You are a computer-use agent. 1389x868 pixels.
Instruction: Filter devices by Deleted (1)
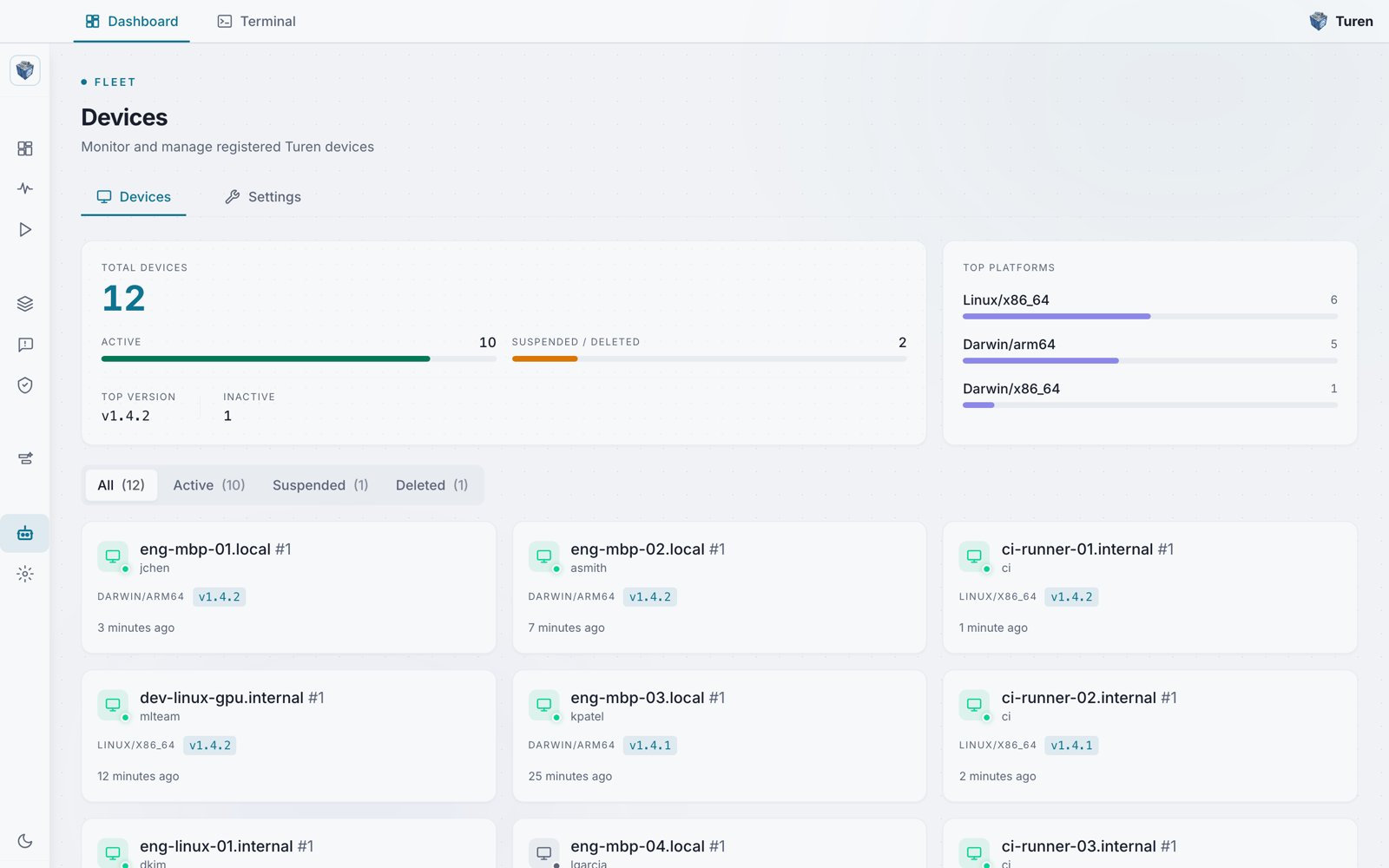pos(431,485)
